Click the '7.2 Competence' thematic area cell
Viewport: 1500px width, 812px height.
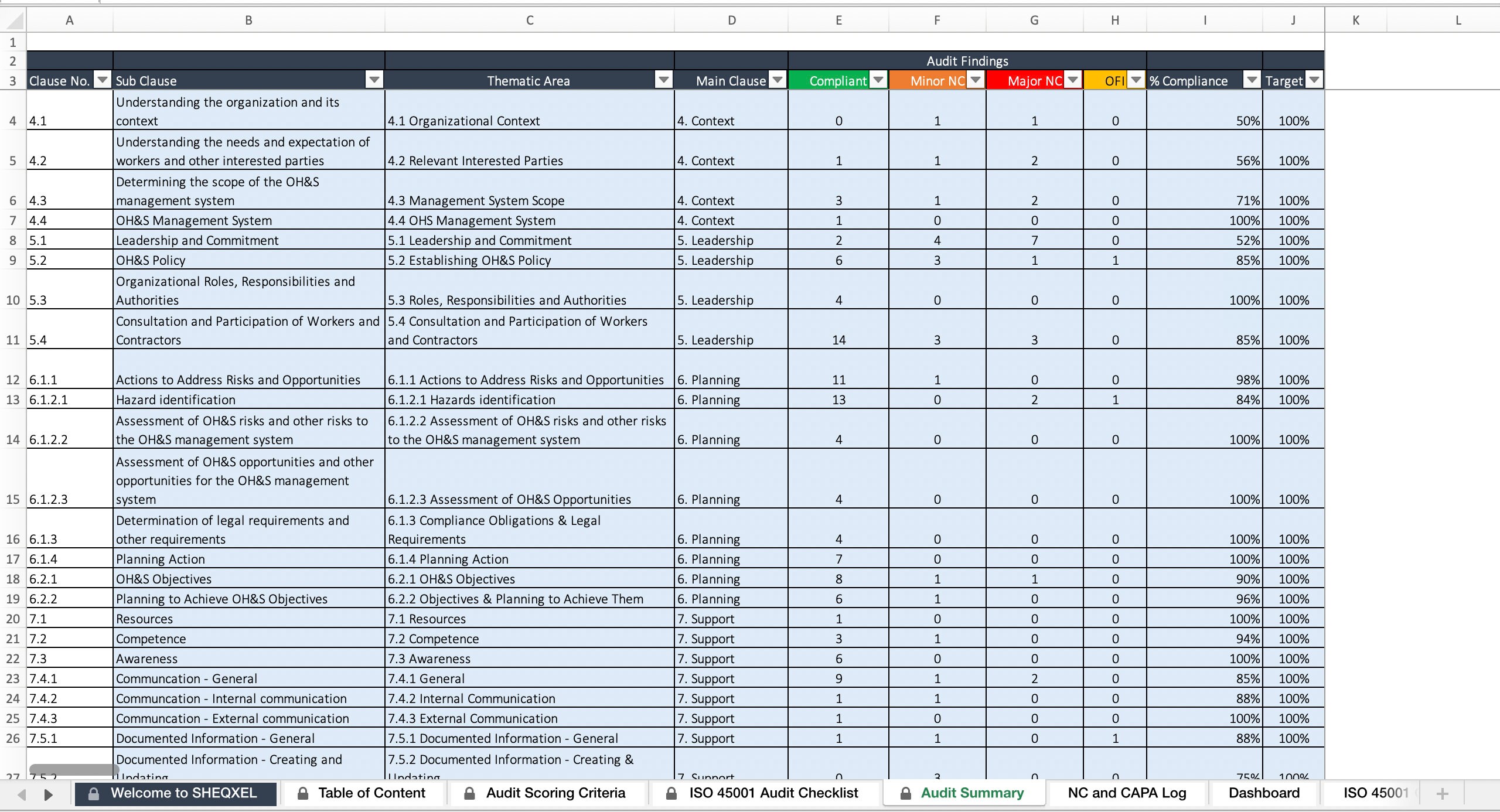[530, 639]
